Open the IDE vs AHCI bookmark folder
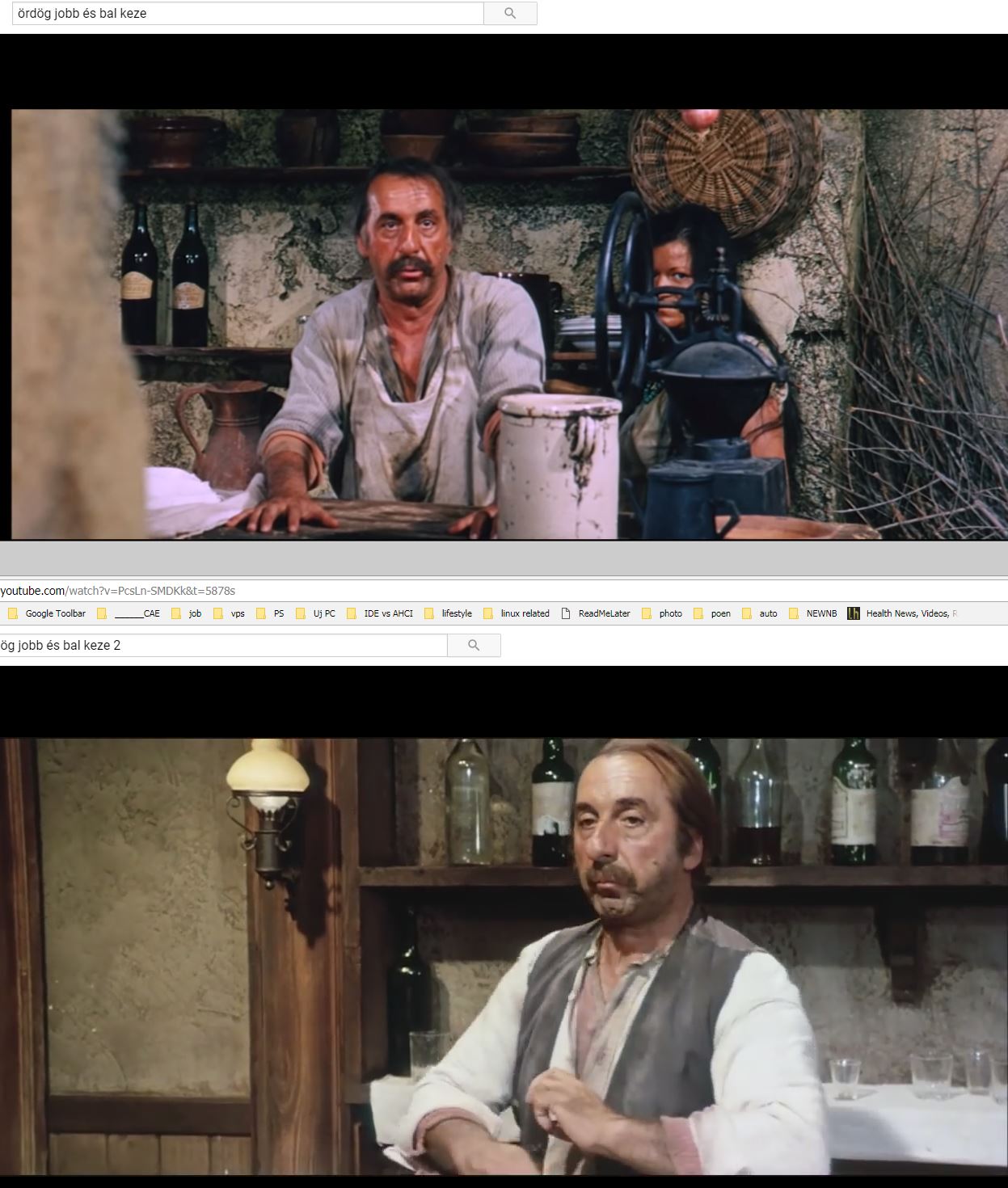This screenshot has height=1188, width=1008. click(380, 613)
